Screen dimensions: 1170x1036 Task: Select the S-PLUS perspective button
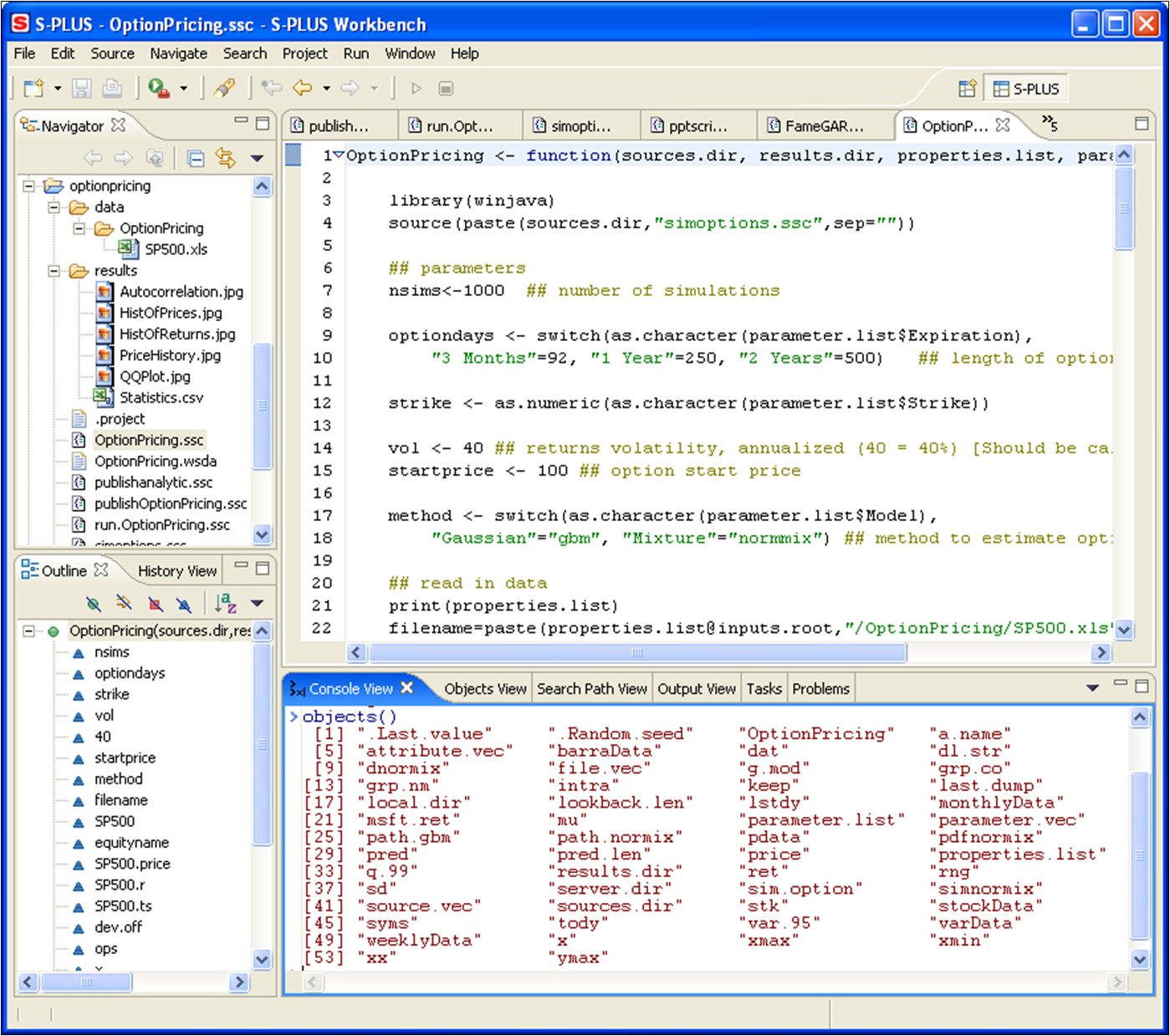tap(1025, 89)
